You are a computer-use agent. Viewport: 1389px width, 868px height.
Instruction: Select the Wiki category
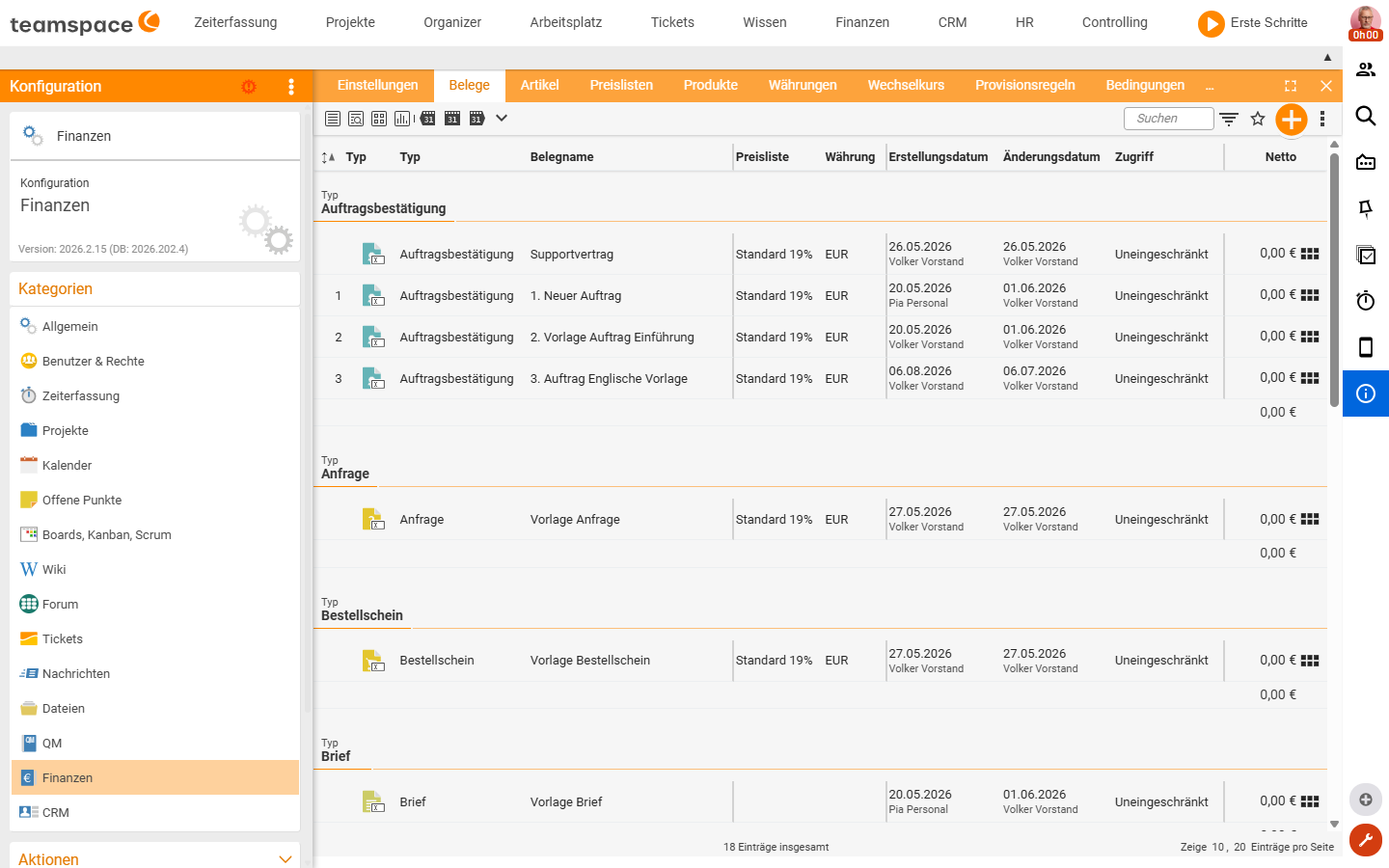(155, 570)
